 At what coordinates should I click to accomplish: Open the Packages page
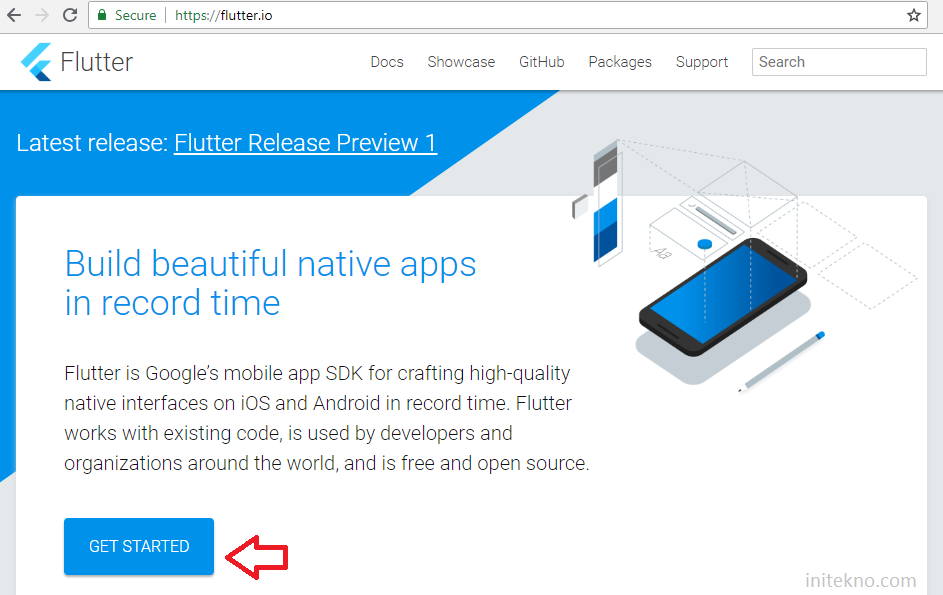619,62
